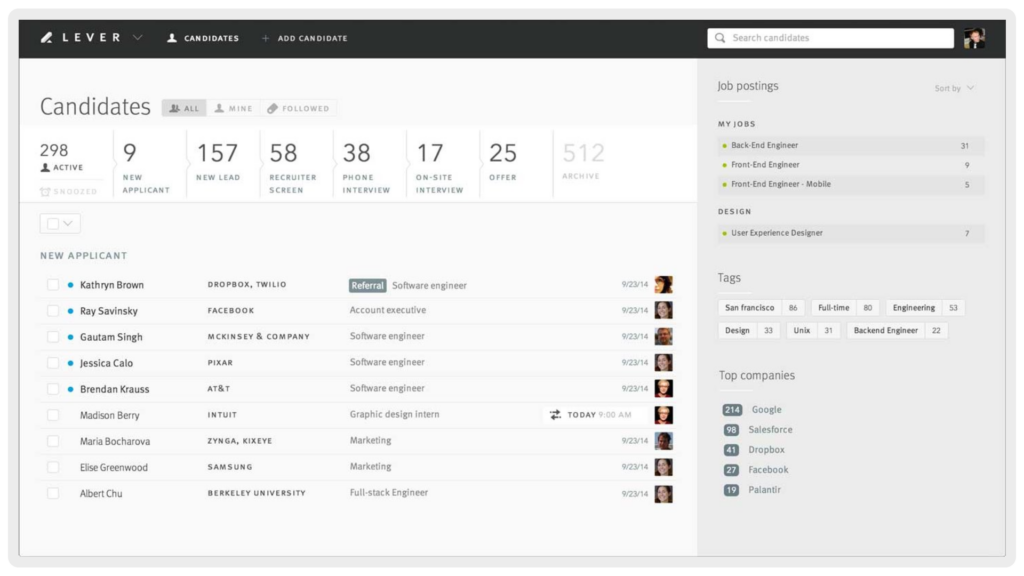The height and width of the screenshot is (576, 1024).
Task: Click the blue unread dot beside Ray Savinsky
Action: (70, 311)
